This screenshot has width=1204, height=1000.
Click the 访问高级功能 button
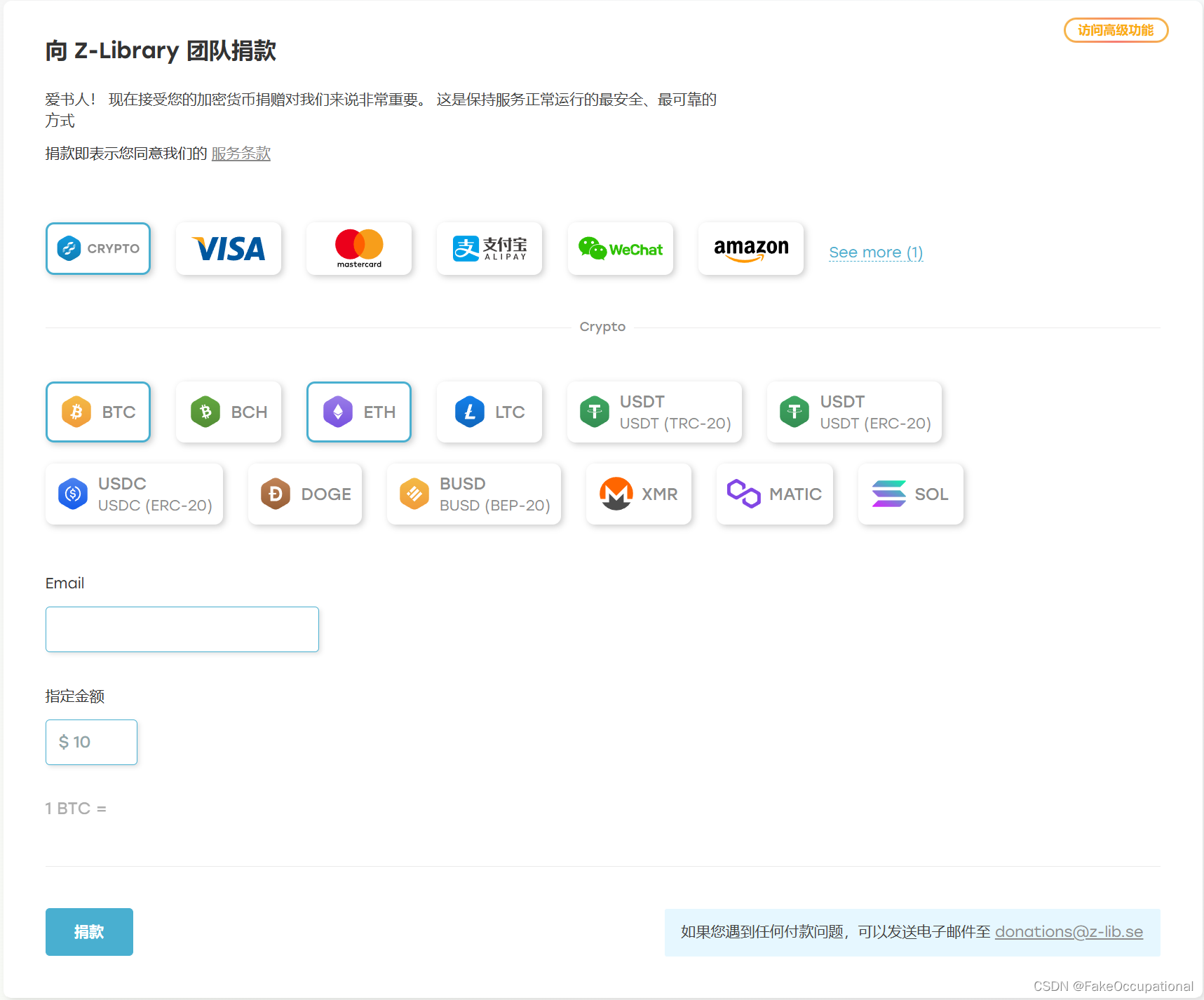tap(1116, 30)
